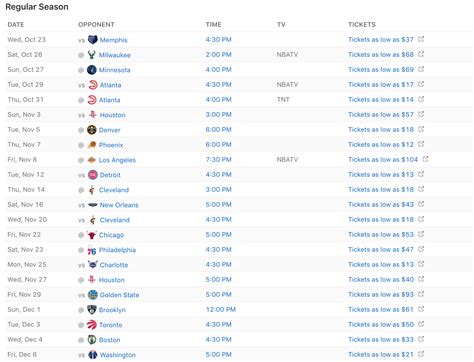This screenshot has width=474, height=362.
Task: Click the Milwaukee Bucks logo icon
Action: pyautogui.click(x=92, y=55)
